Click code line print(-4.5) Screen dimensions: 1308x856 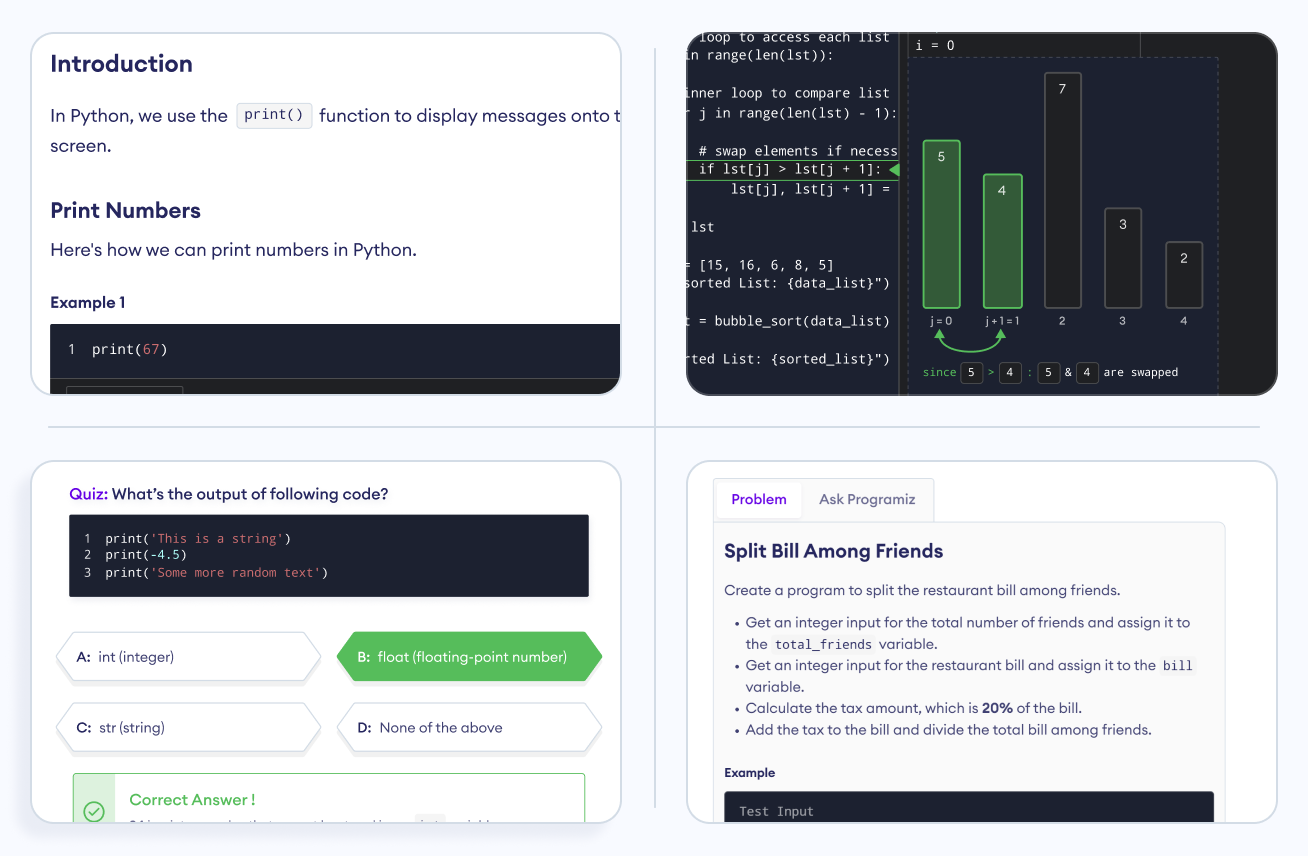pyautogui.click(x=146, y=555)
